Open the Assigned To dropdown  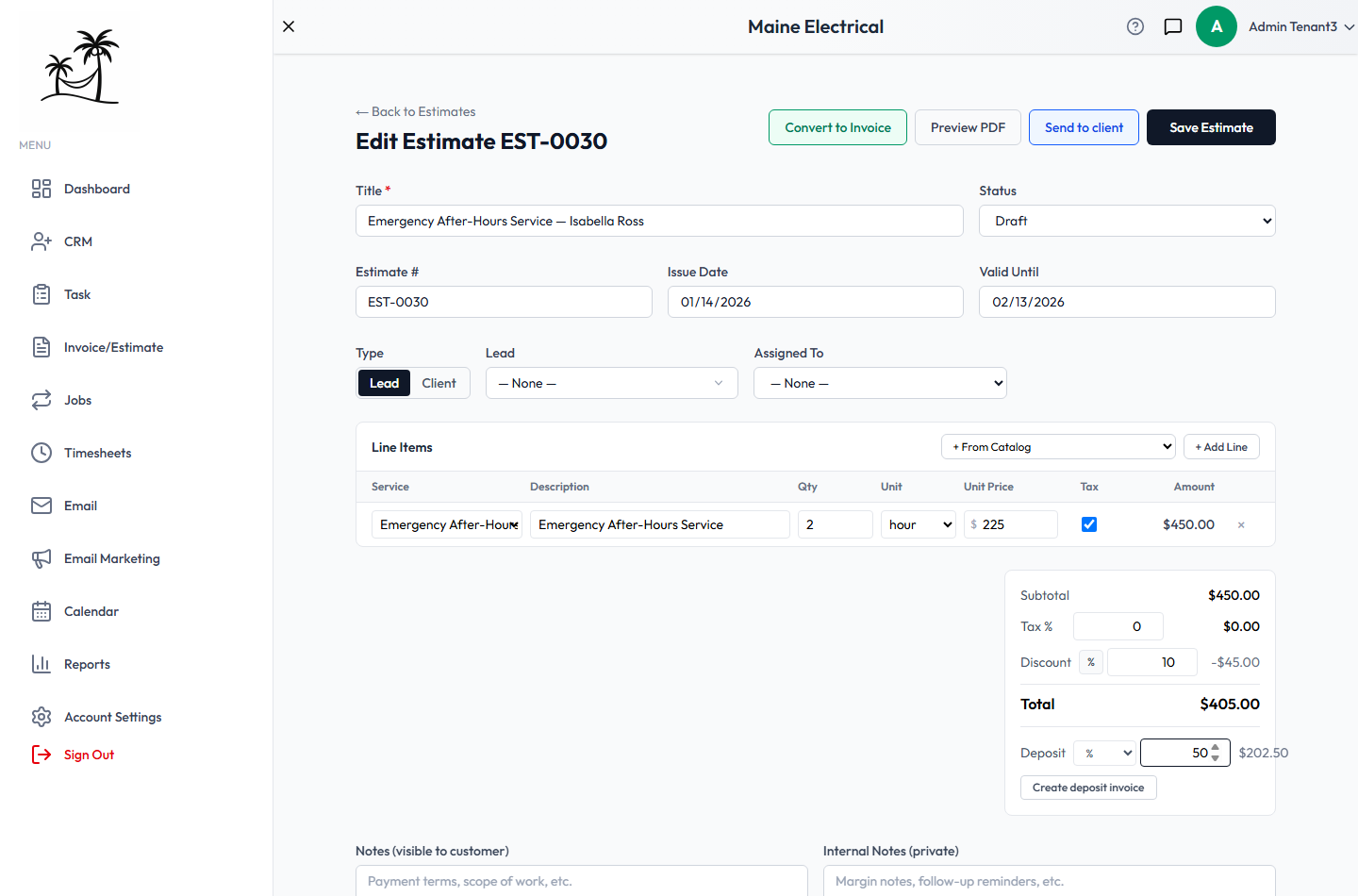point(880,383)
